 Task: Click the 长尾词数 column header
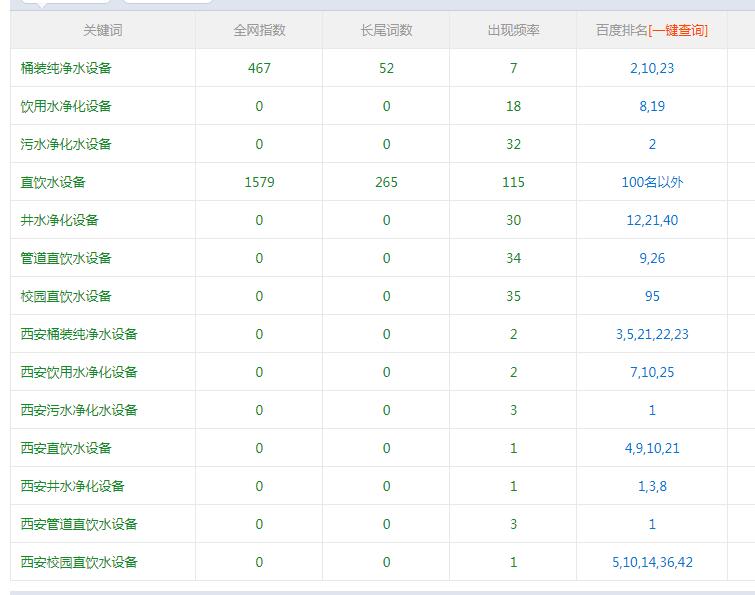386,30
